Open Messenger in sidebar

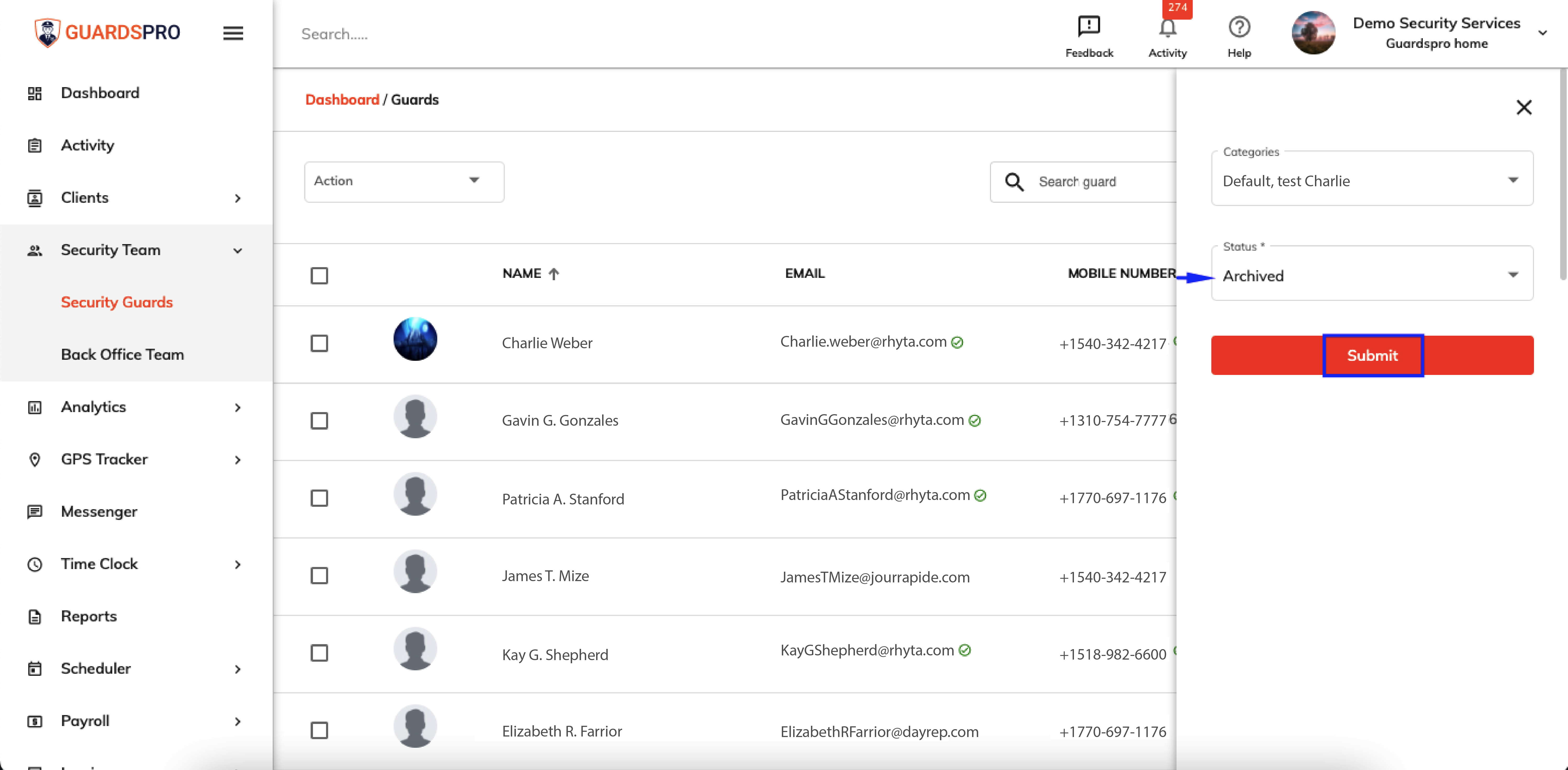coord(99,512)
